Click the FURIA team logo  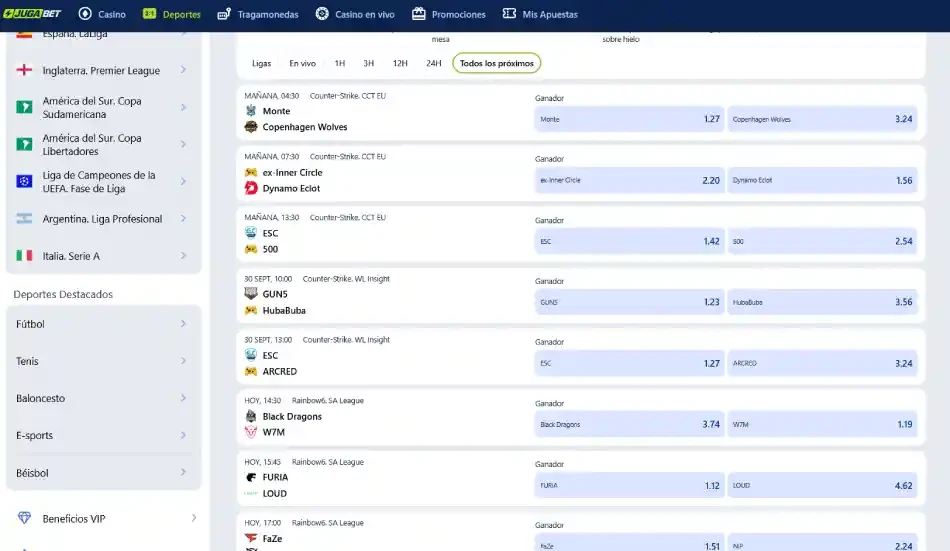pyautogui.click(x=251, y=477)
